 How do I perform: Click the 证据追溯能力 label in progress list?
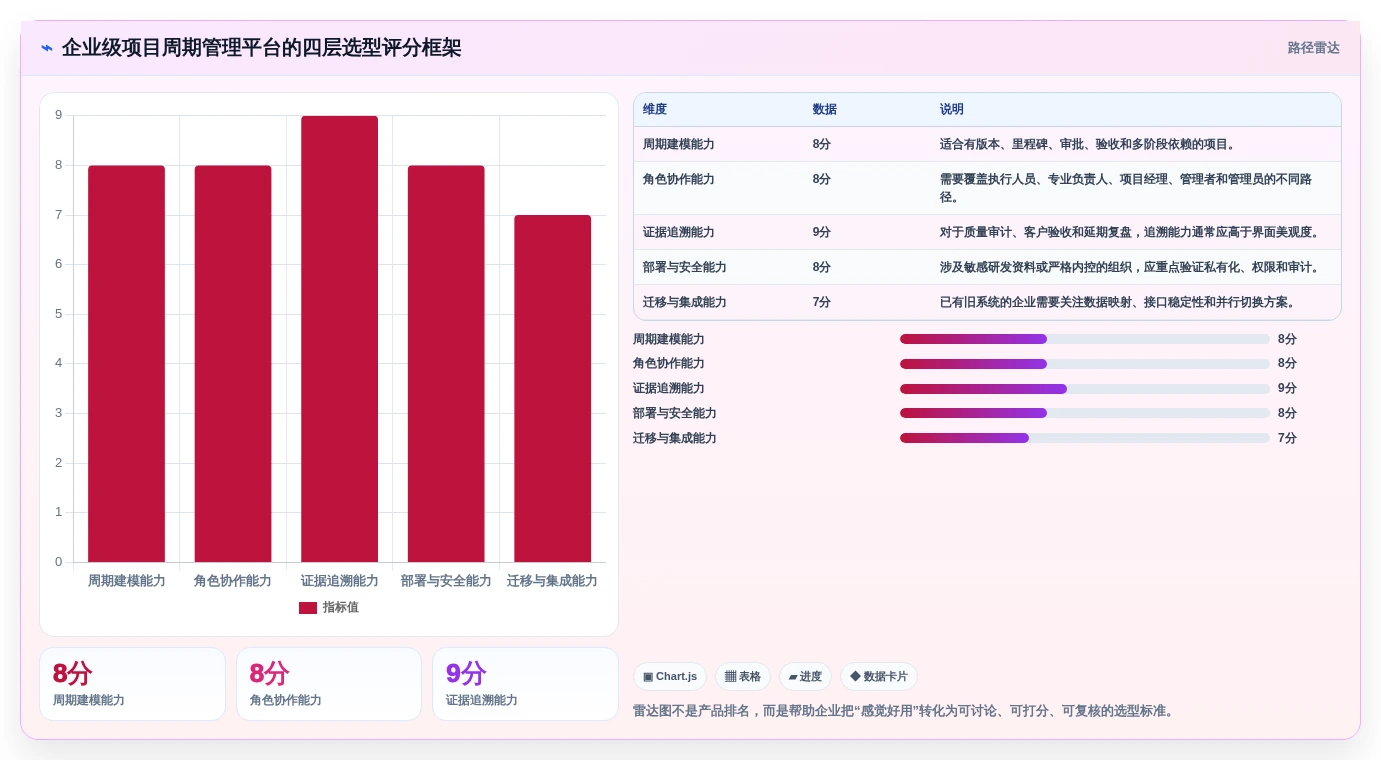point(669,389)
